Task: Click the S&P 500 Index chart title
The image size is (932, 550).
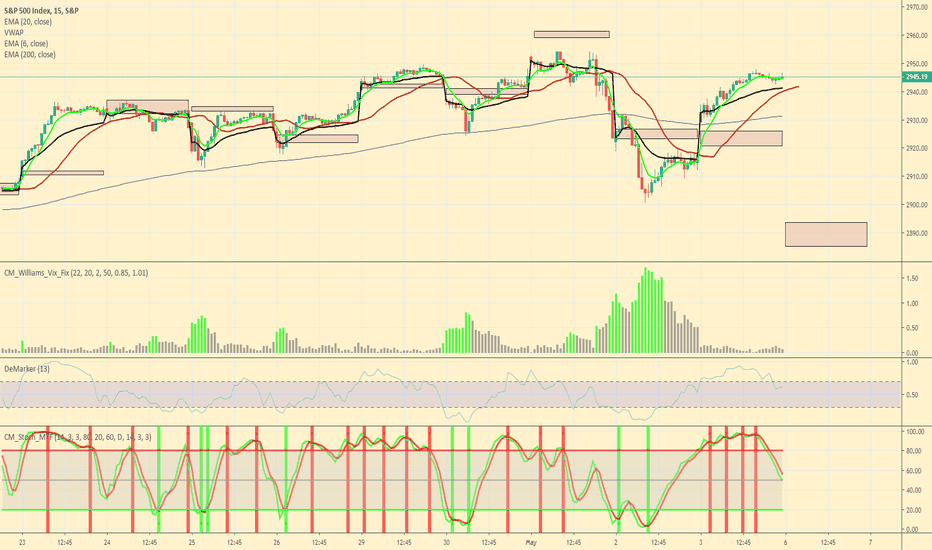Action: (41, 11)
